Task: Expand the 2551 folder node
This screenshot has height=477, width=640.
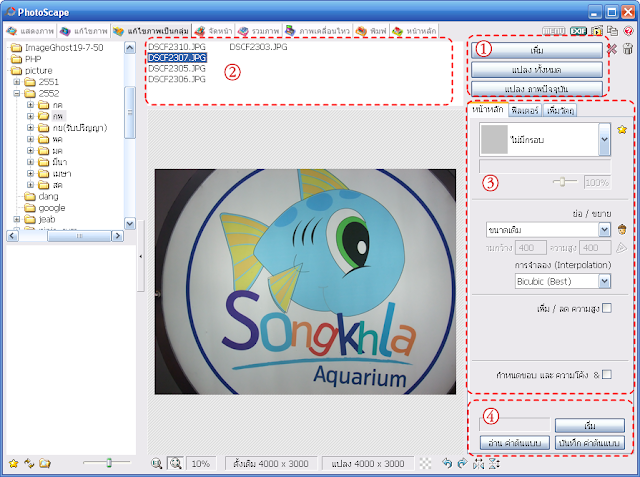Action: (x=17, y=82)
